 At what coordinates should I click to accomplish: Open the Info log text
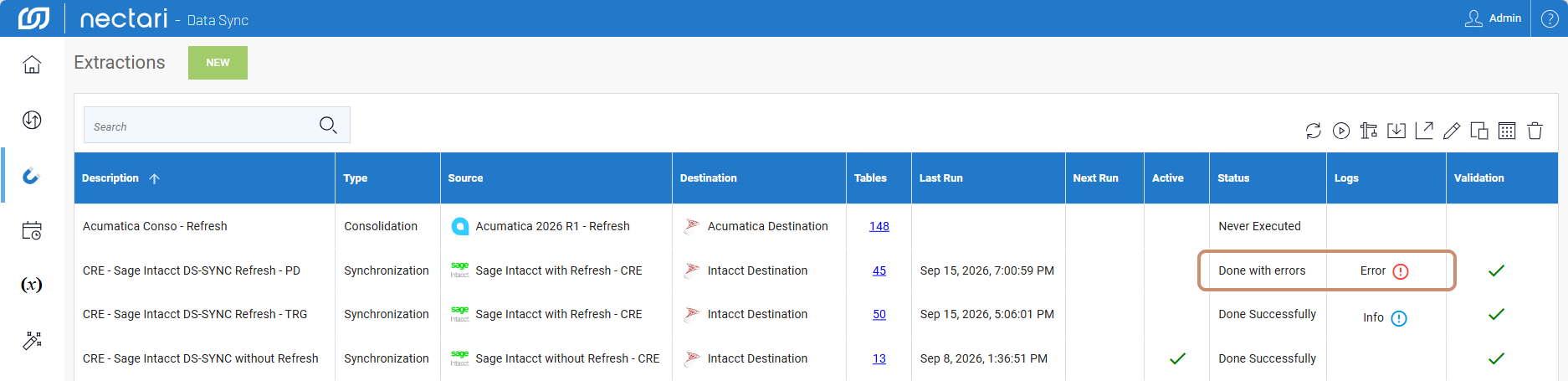point(1373,317)
